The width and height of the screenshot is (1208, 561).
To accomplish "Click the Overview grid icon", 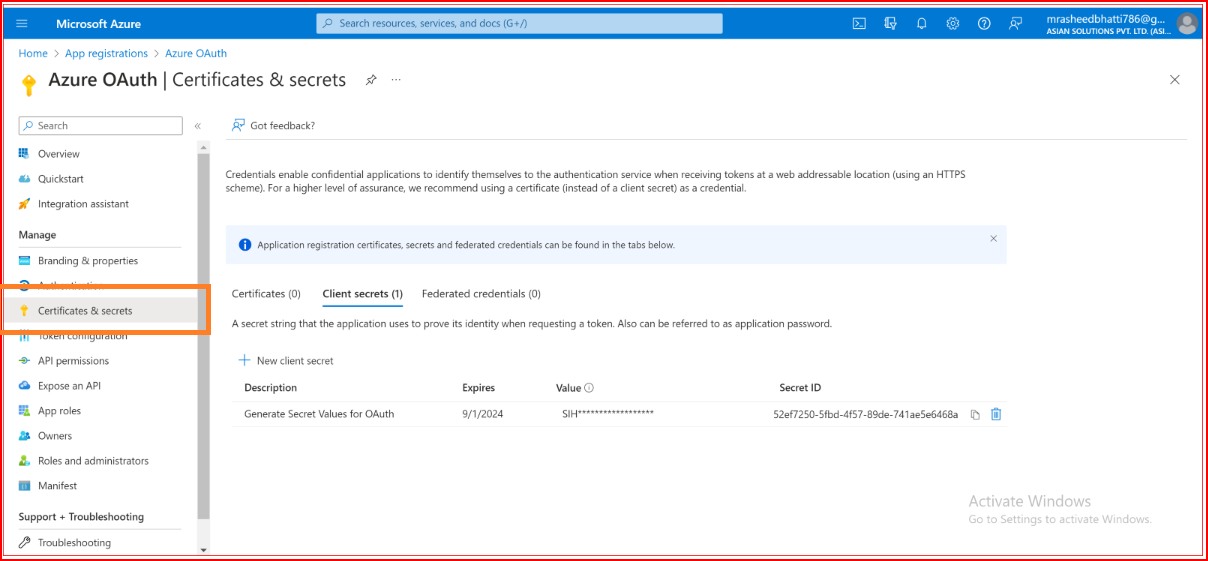I will [x=24, y=154].
